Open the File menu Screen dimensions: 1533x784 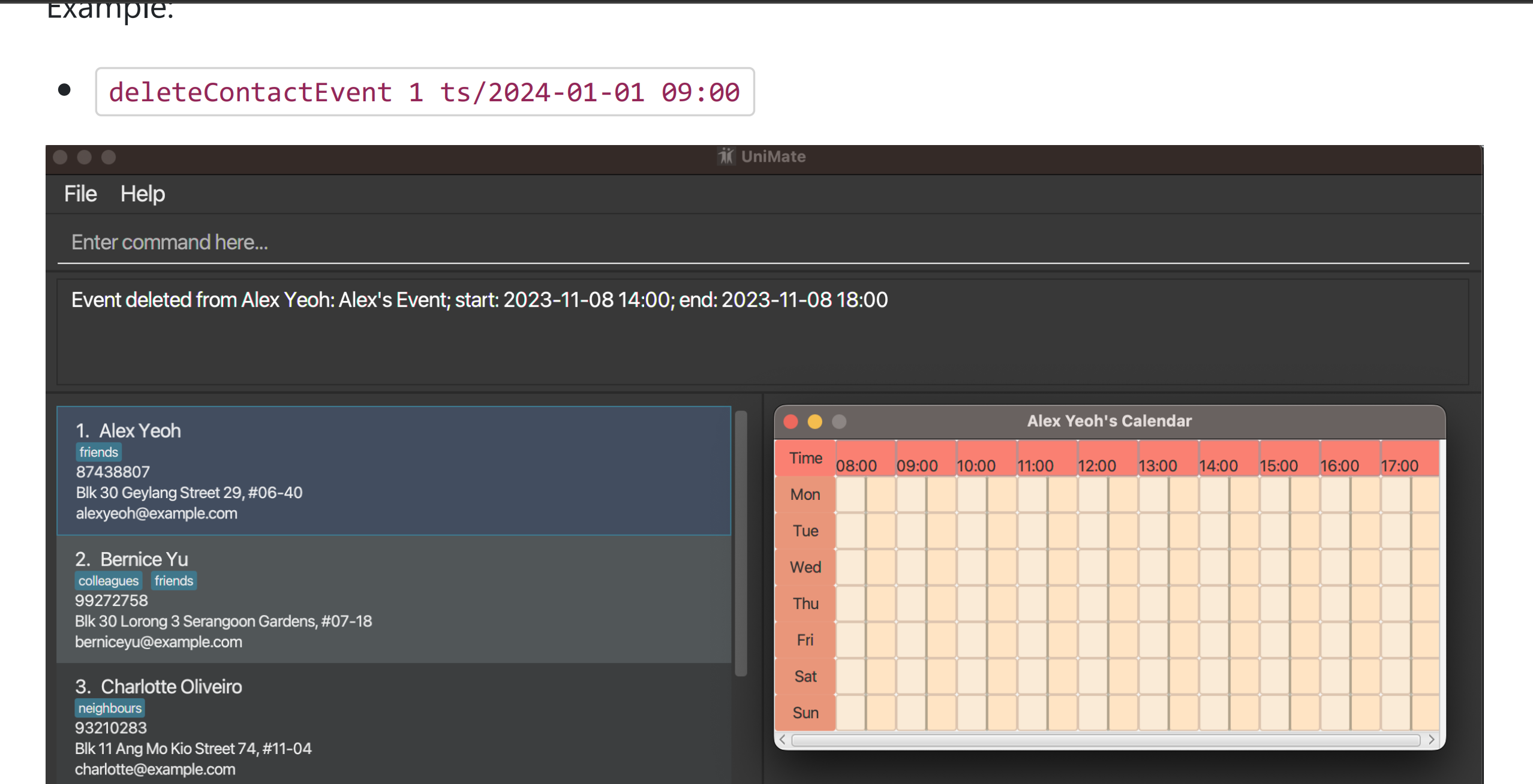click(80, 194)
